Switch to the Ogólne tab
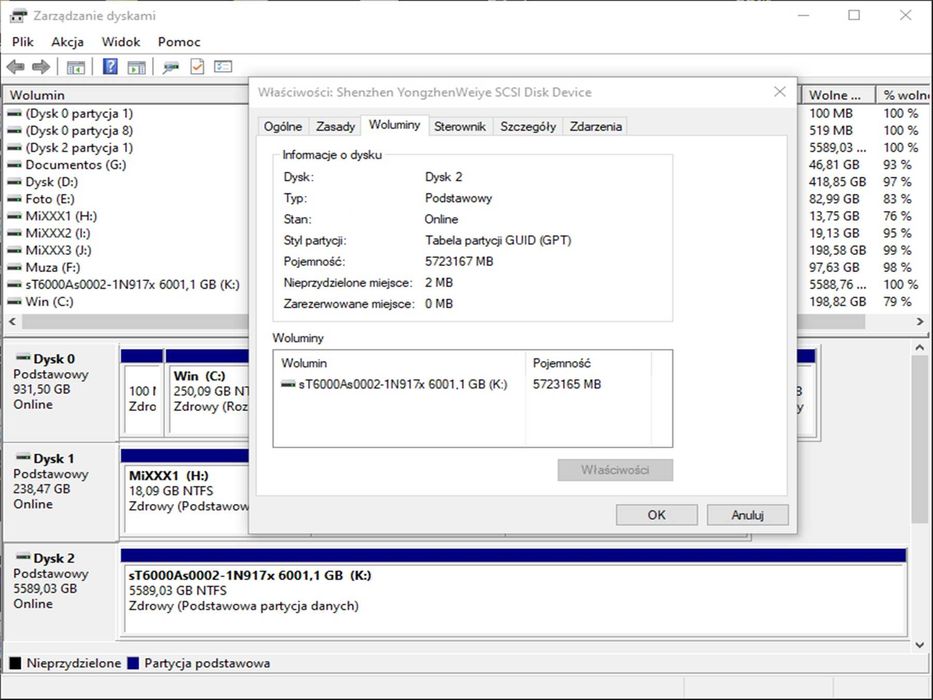 click(x=283, y=126)
